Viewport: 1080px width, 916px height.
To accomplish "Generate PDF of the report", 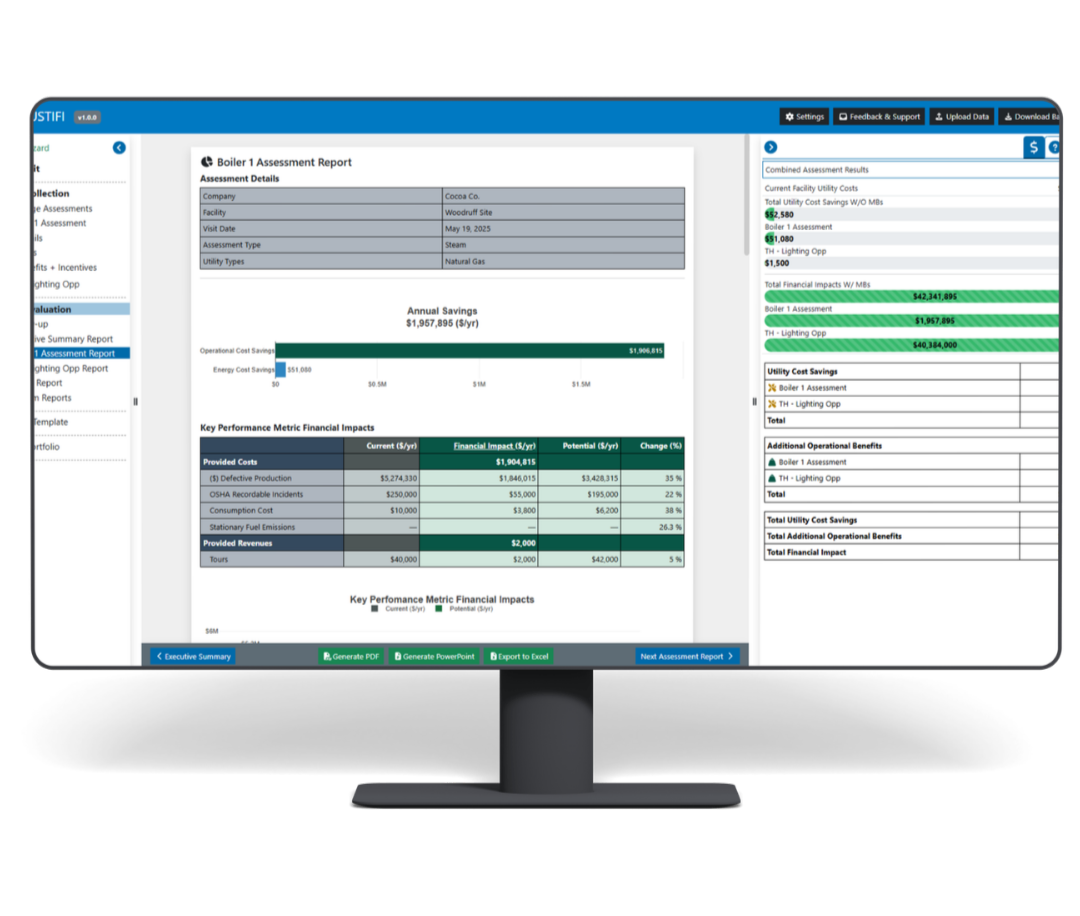I will tap(351, 656).
